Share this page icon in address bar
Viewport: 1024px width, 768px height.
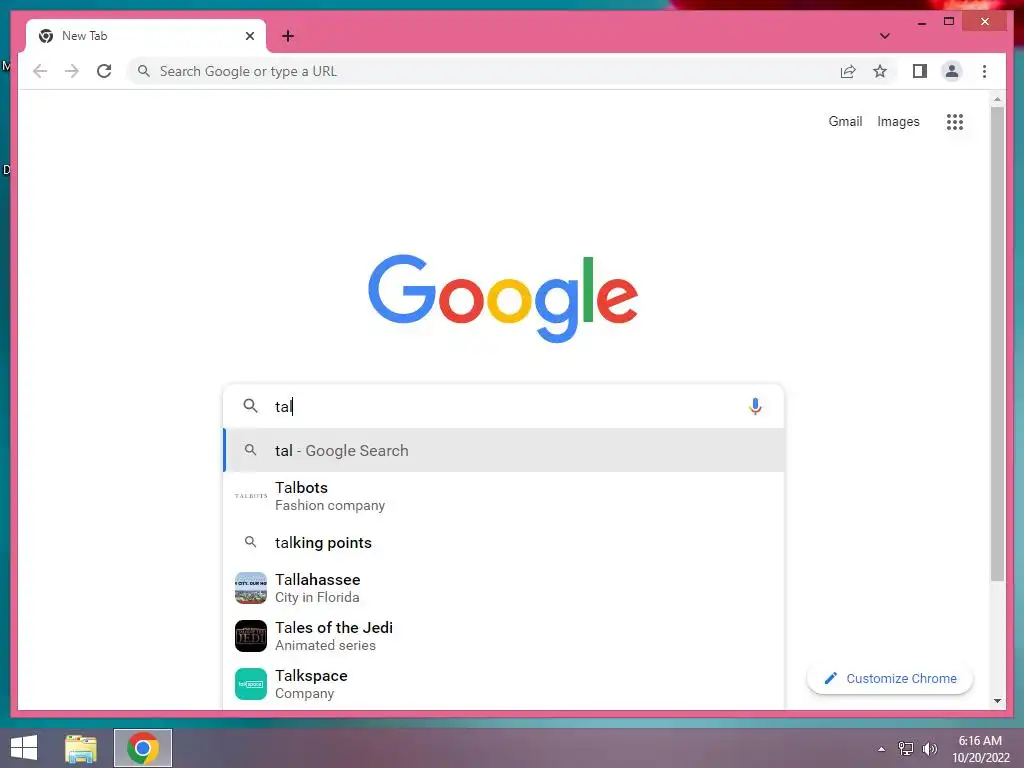coord(848,71)
